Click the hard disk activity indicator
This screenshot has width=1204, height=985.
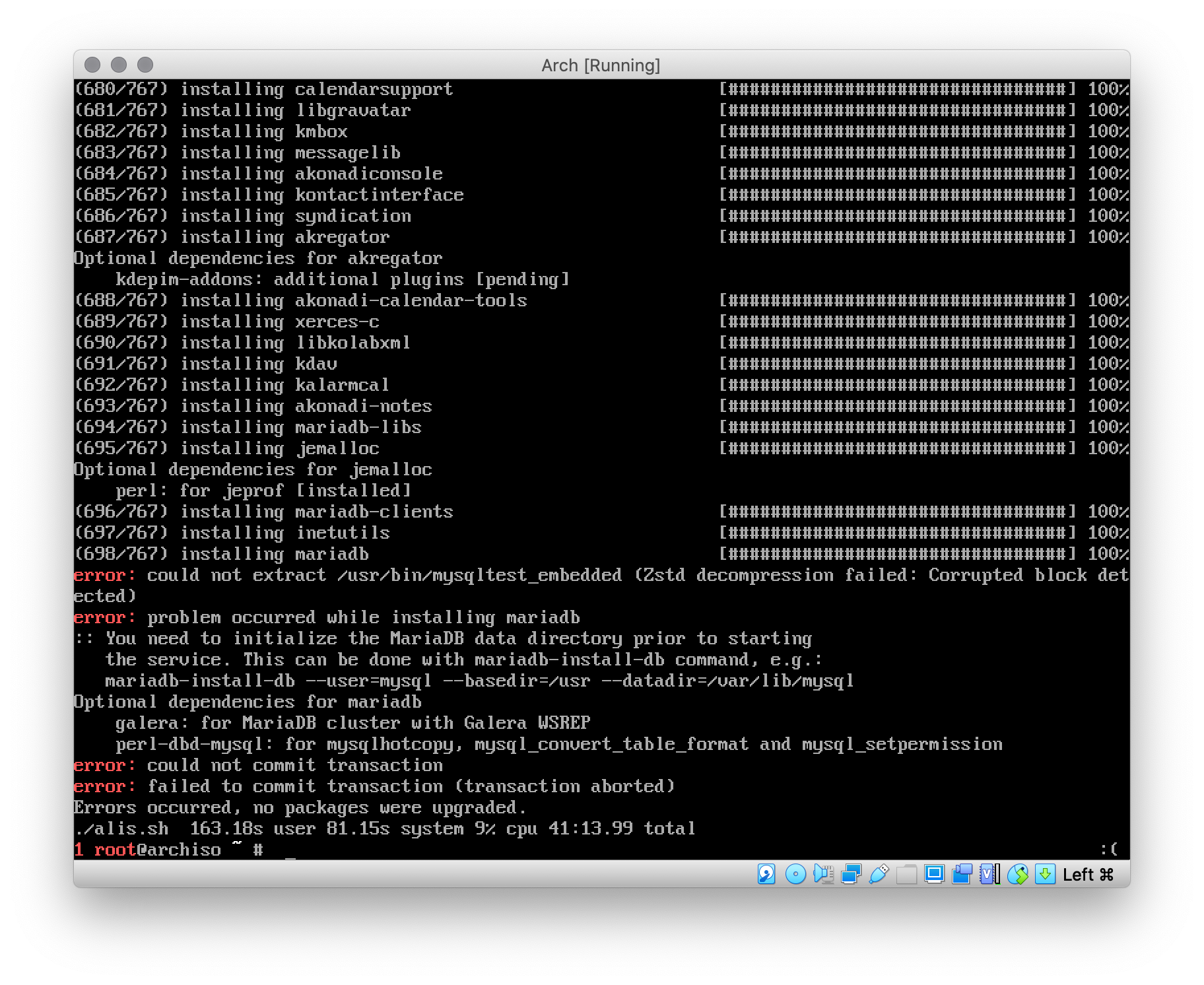click(766, 873)
